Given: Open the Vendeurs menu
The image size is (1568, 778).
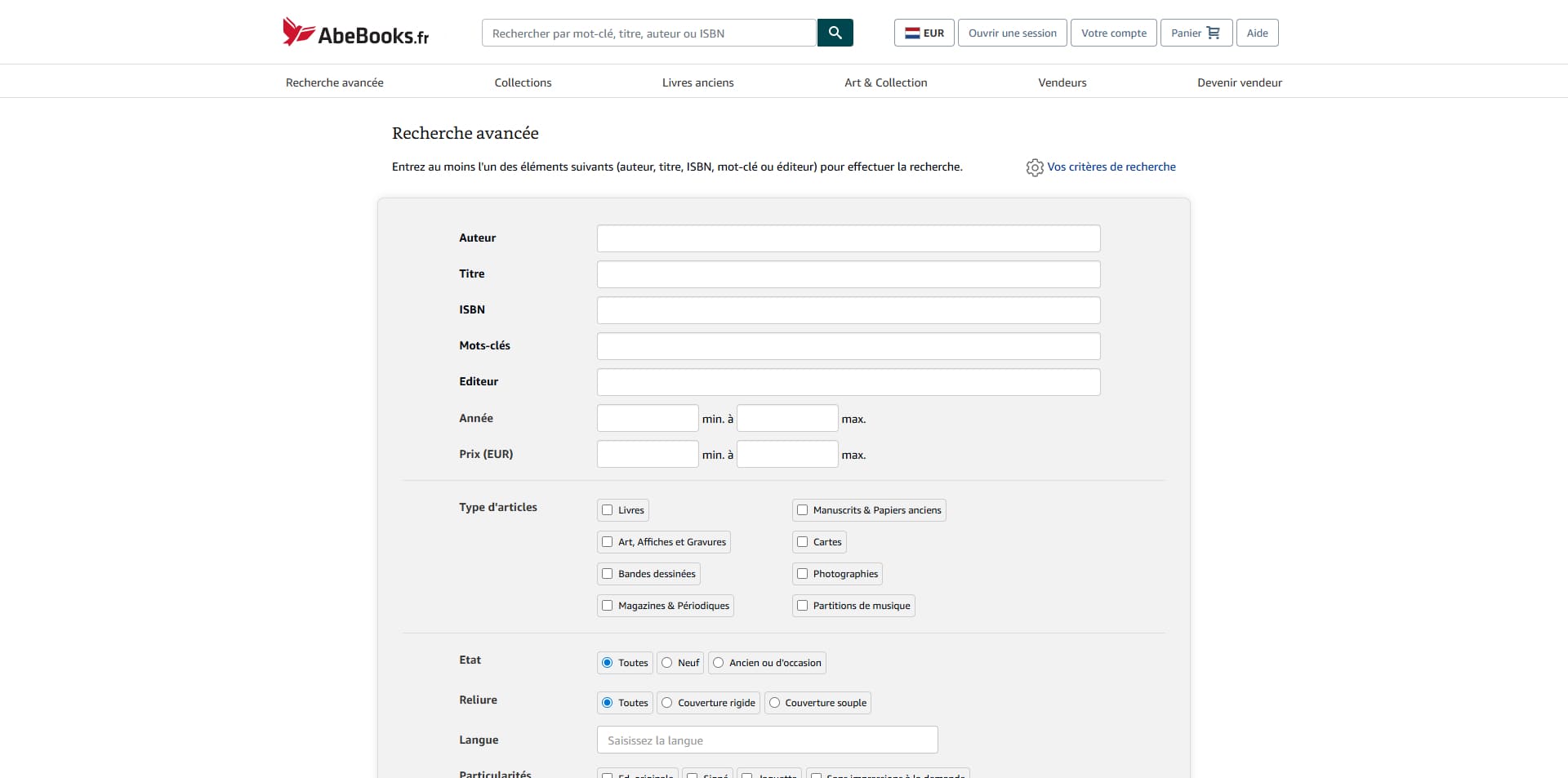Looking at the screenshot, I should click(x=1062, y=82).
